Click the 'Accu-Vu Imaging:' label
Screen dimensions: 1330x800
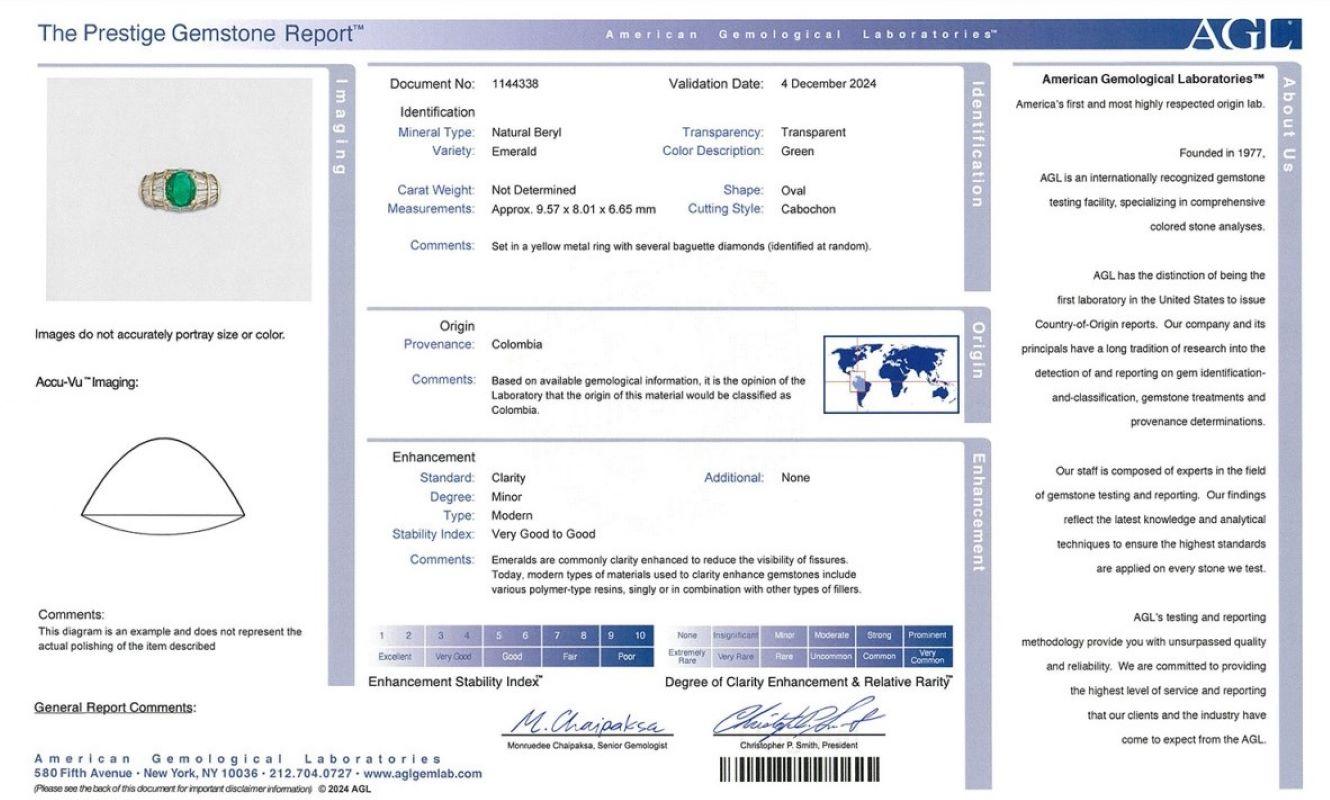point(87,382)
